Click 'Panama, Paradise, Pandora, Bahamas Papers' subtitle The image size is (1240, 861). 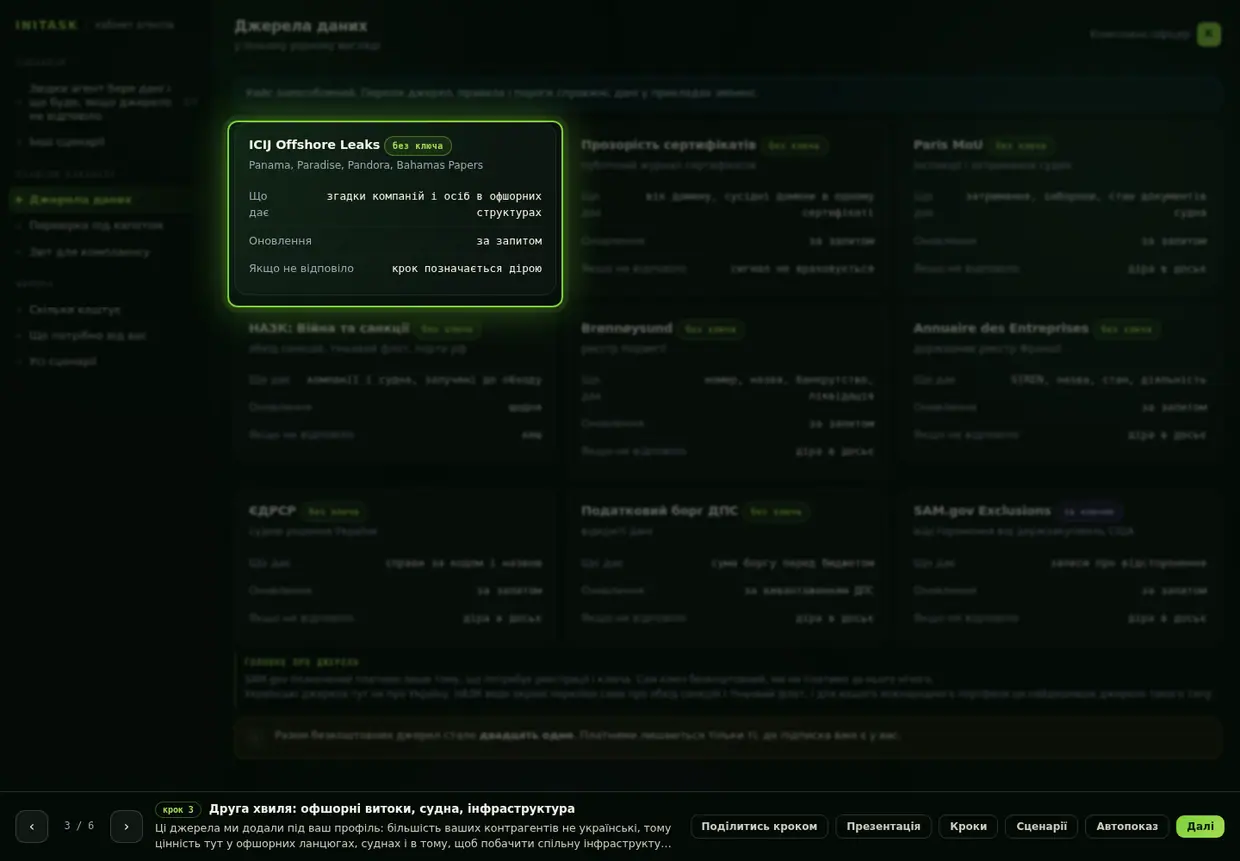point(366,165)
